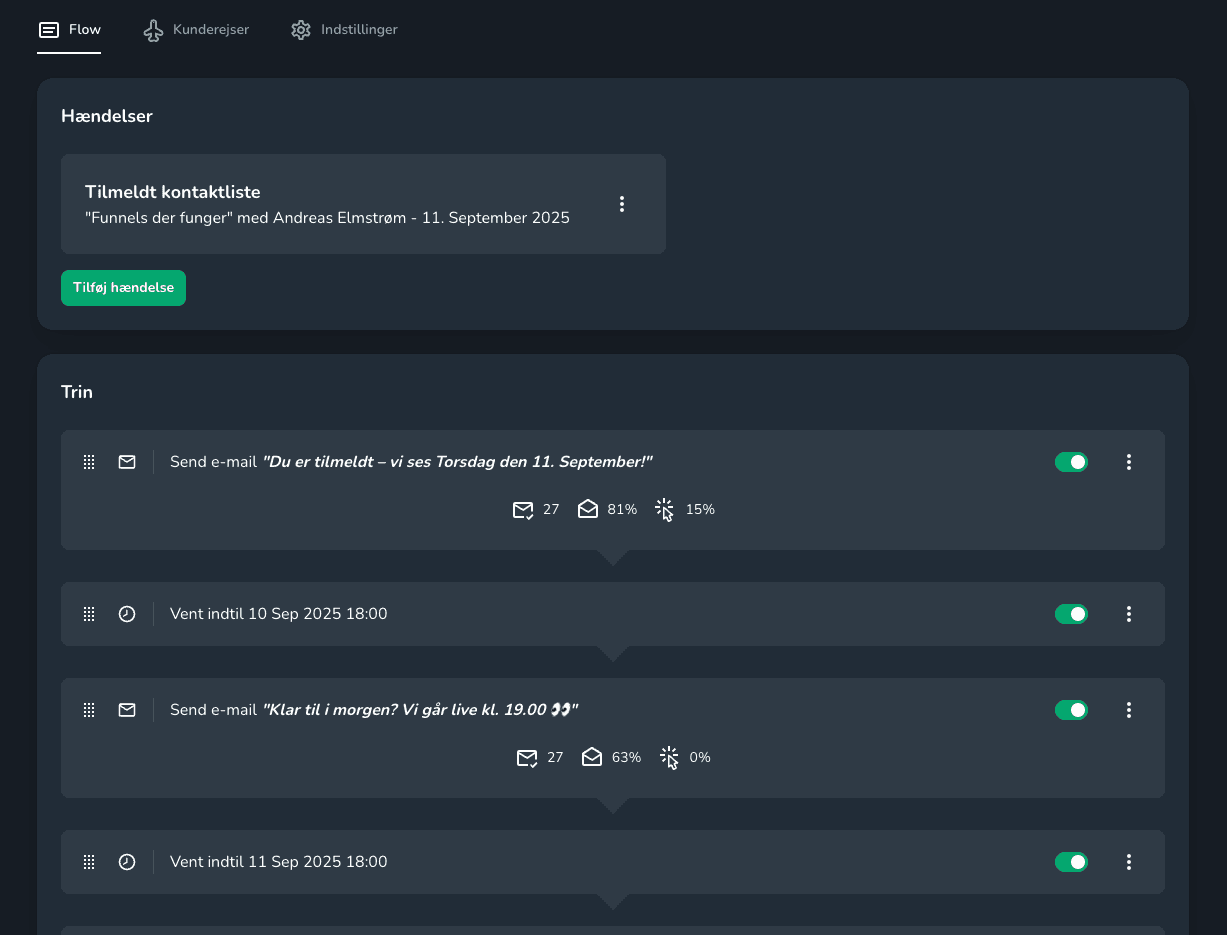Viewport: 1227px width, 935px height.
Task: Click the 'Vent indtil 11 Sep 2025 18:00' row
Action: pyautogui.click(x=278, y=861)
